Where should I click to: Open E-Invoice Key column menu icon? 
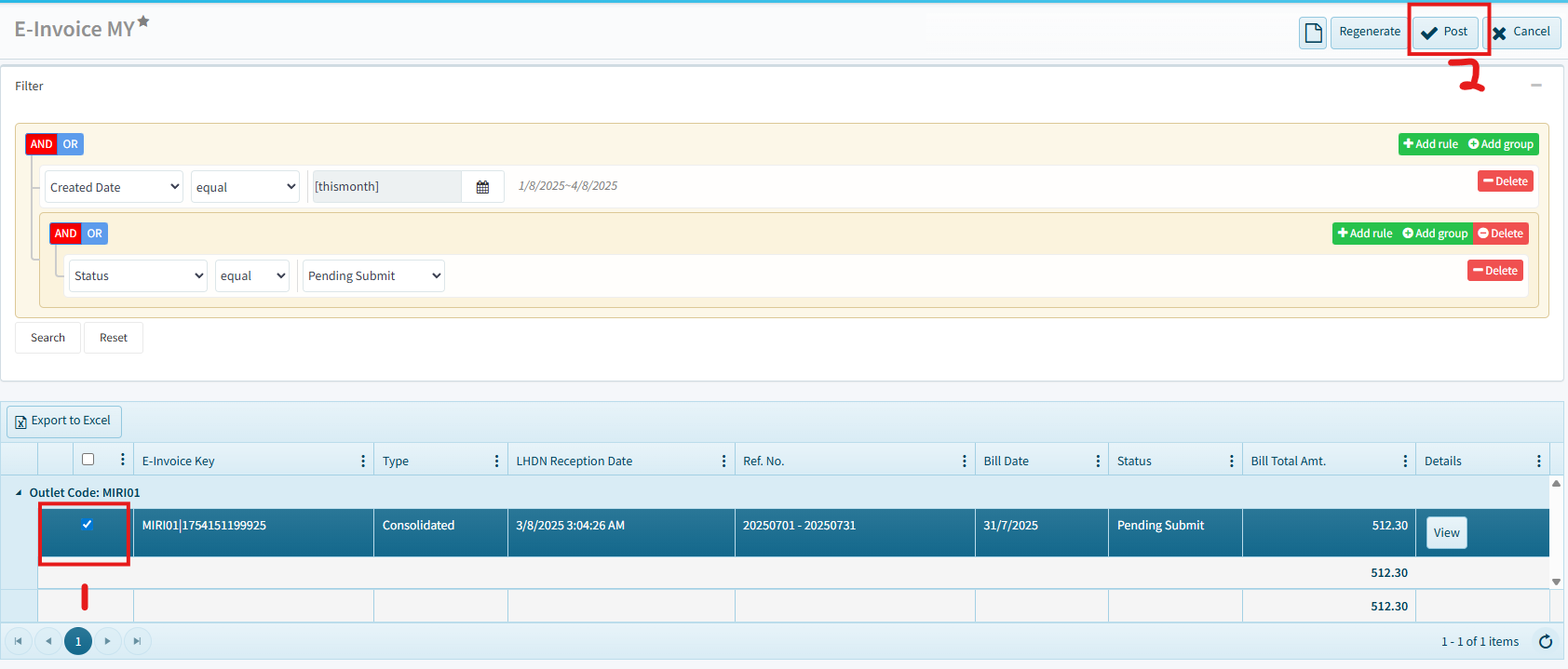[x=362, y=462]
